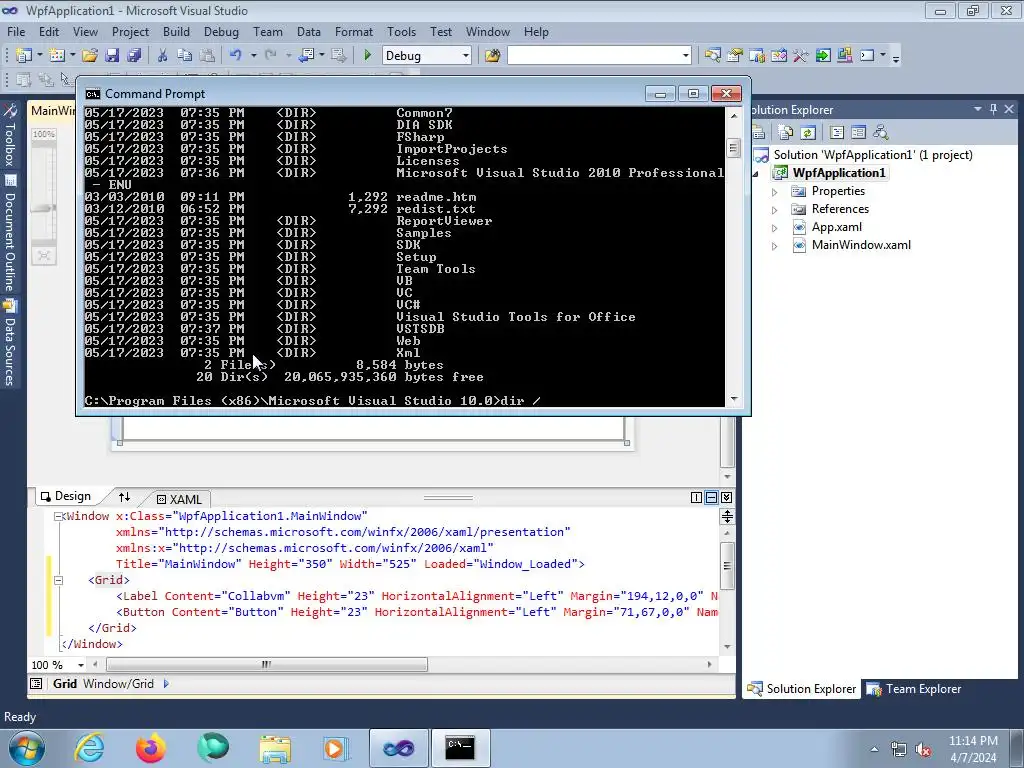Screen dimensions: 1024x768
Task: Click Show All Files in Solution Explorer
Action: [786, 133]
